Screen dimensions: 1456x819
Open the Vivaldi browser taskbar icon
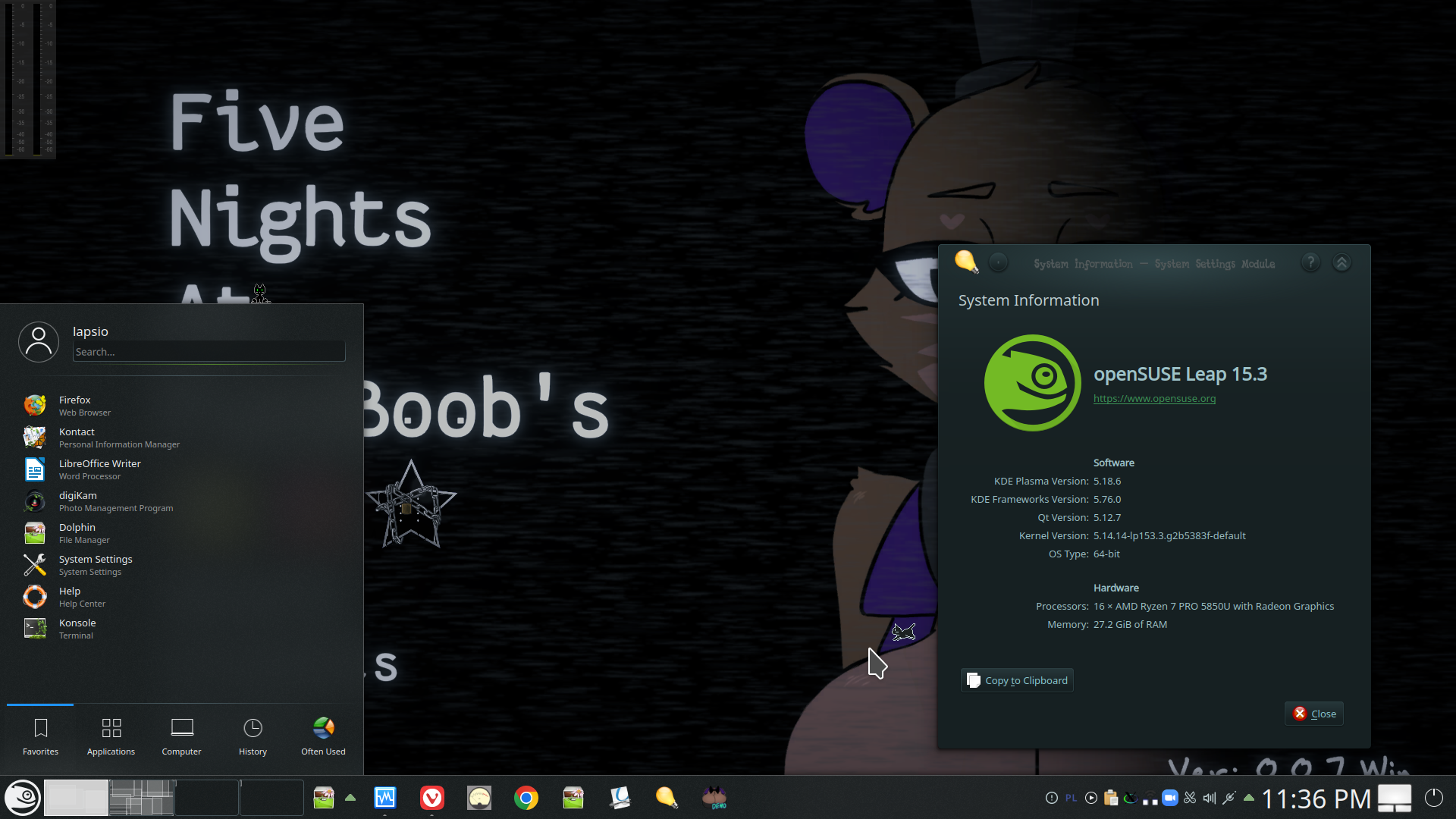click(432, 798)
